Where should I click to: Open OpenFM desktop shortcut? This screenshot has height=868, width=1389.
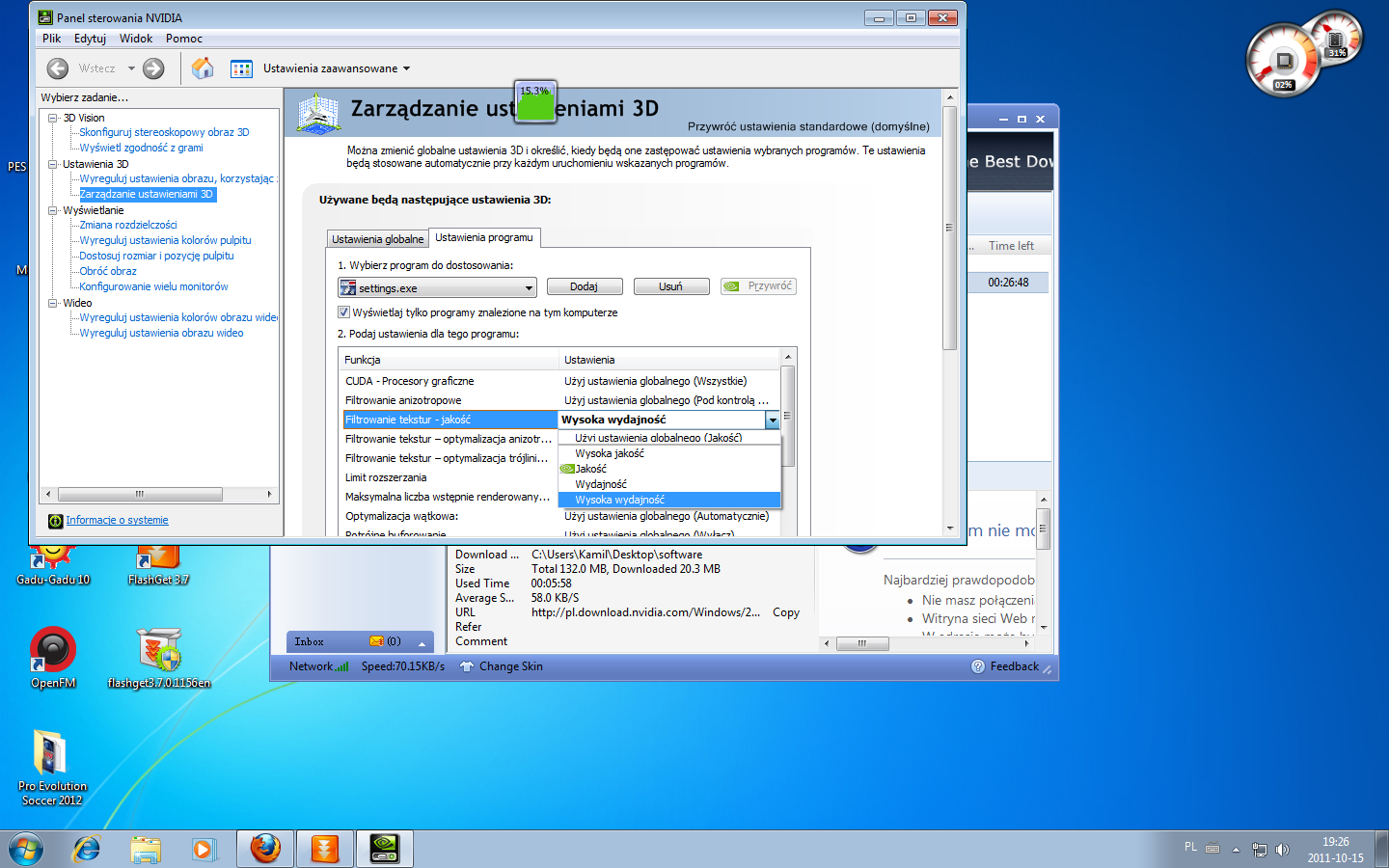click(x=53, y=651)
